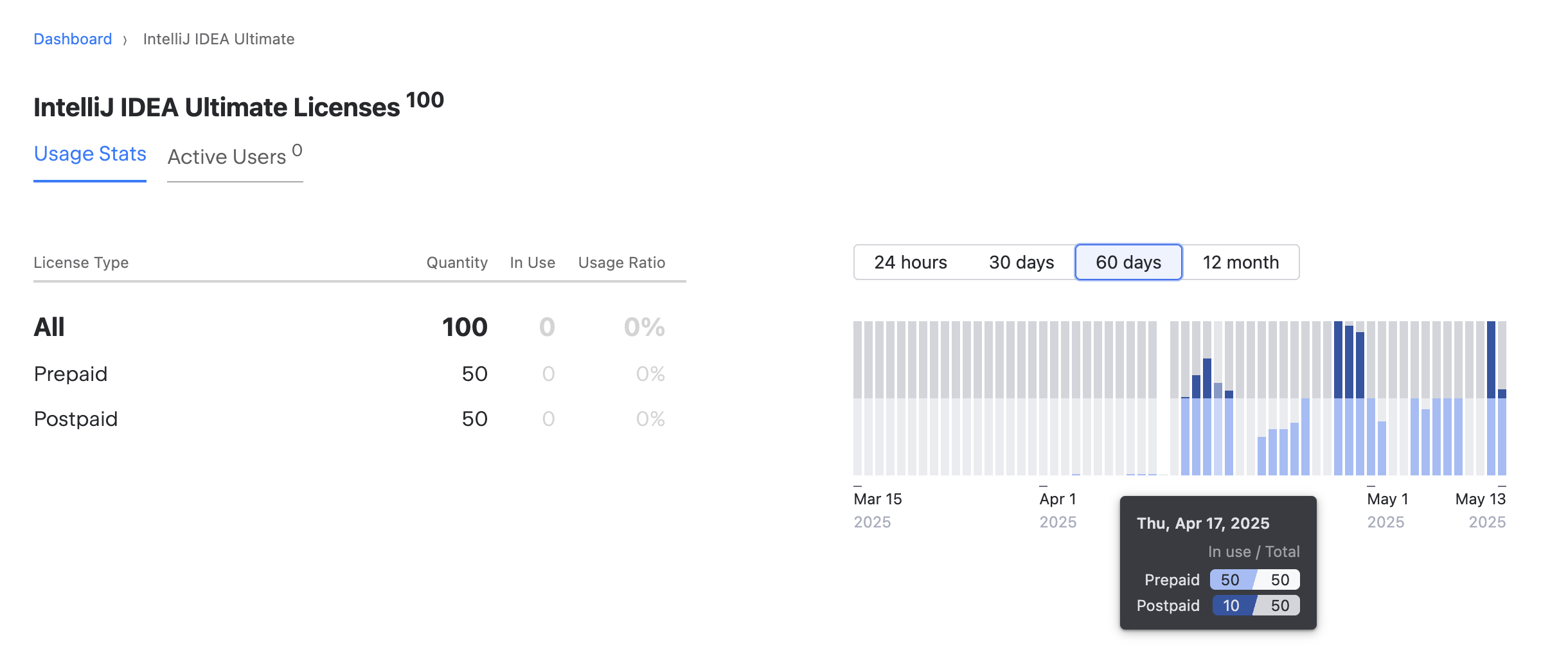Click the License Type column header

pos(81,262)
